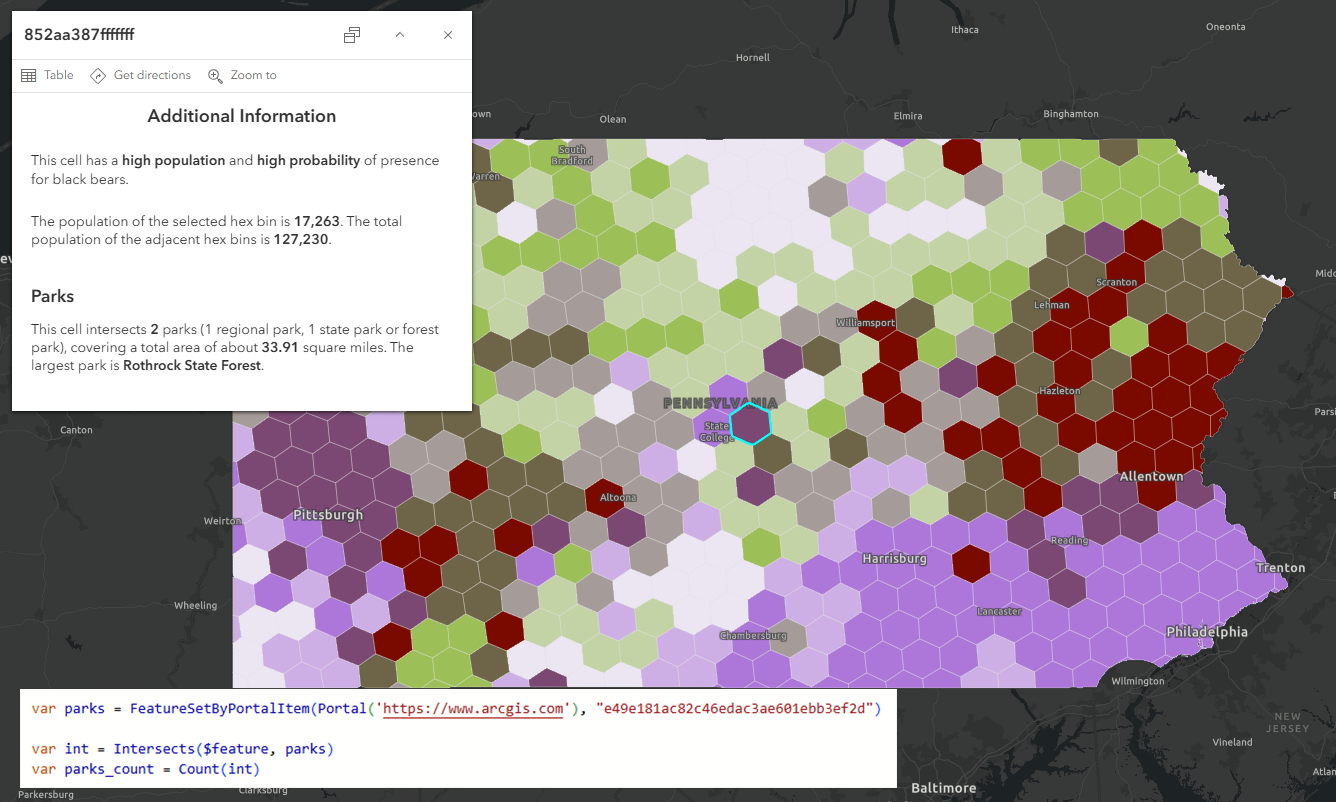Click the 33.91 square miles value
Image resolution: width=1336 pixels, height=802 pixels.
(282, 348)
